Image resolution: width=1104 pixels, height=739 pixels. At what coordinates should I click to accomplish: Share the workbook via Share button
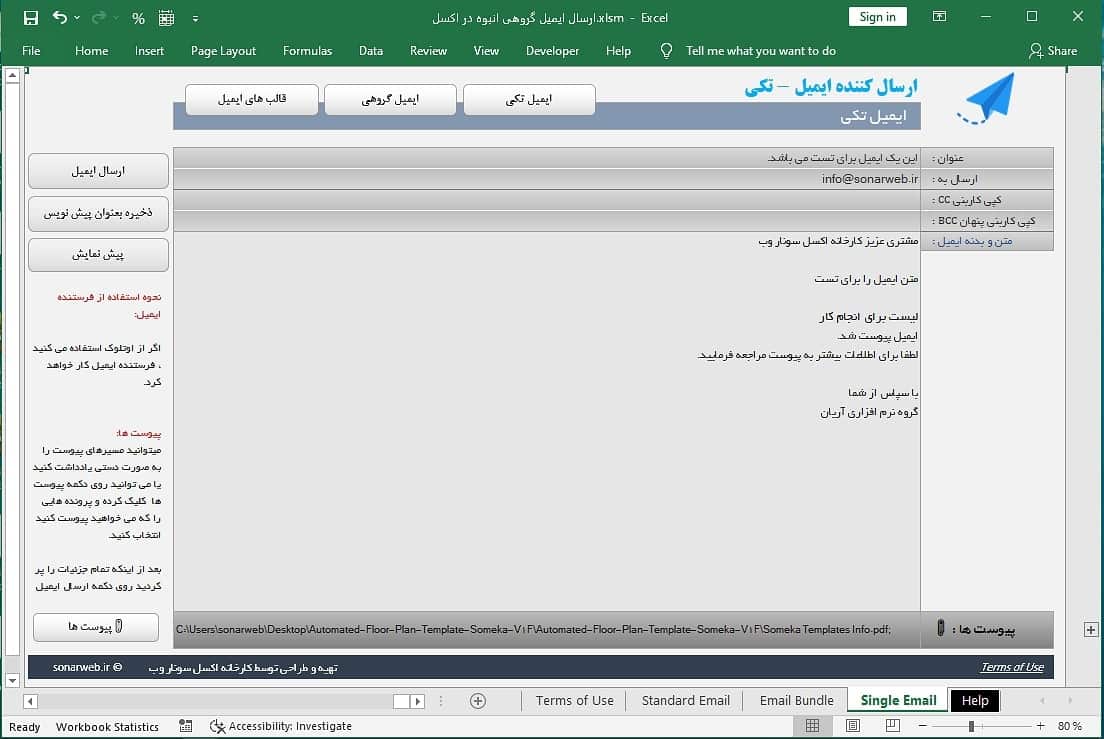click(x=1053, y=51)
